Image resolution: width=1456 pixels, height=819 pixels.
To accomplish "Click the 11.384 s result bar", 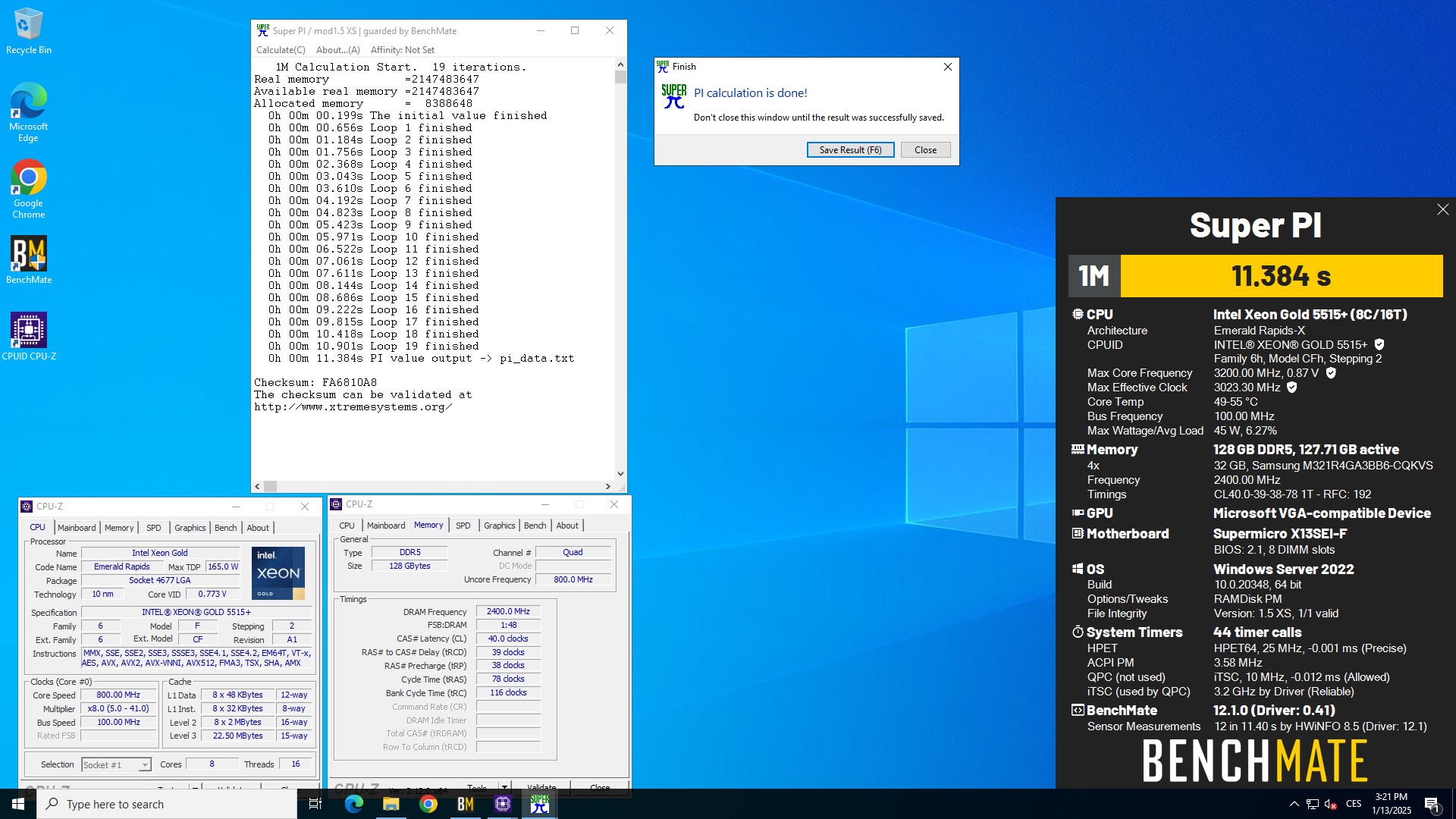I will [1281, 276].
